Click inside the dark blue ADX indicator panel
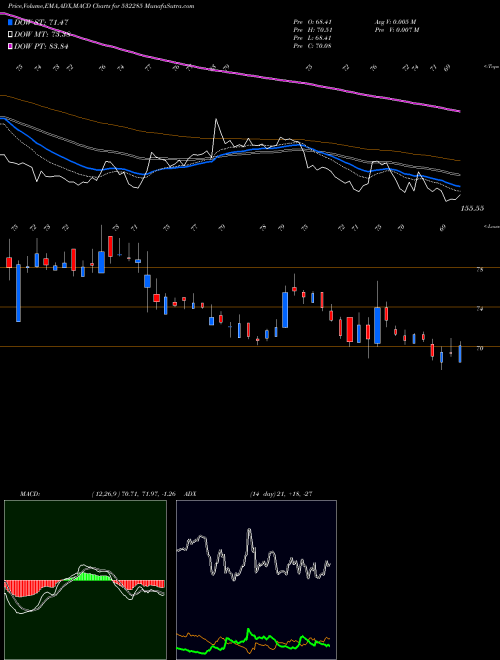The image size is (500, 660). pos(256,580)
